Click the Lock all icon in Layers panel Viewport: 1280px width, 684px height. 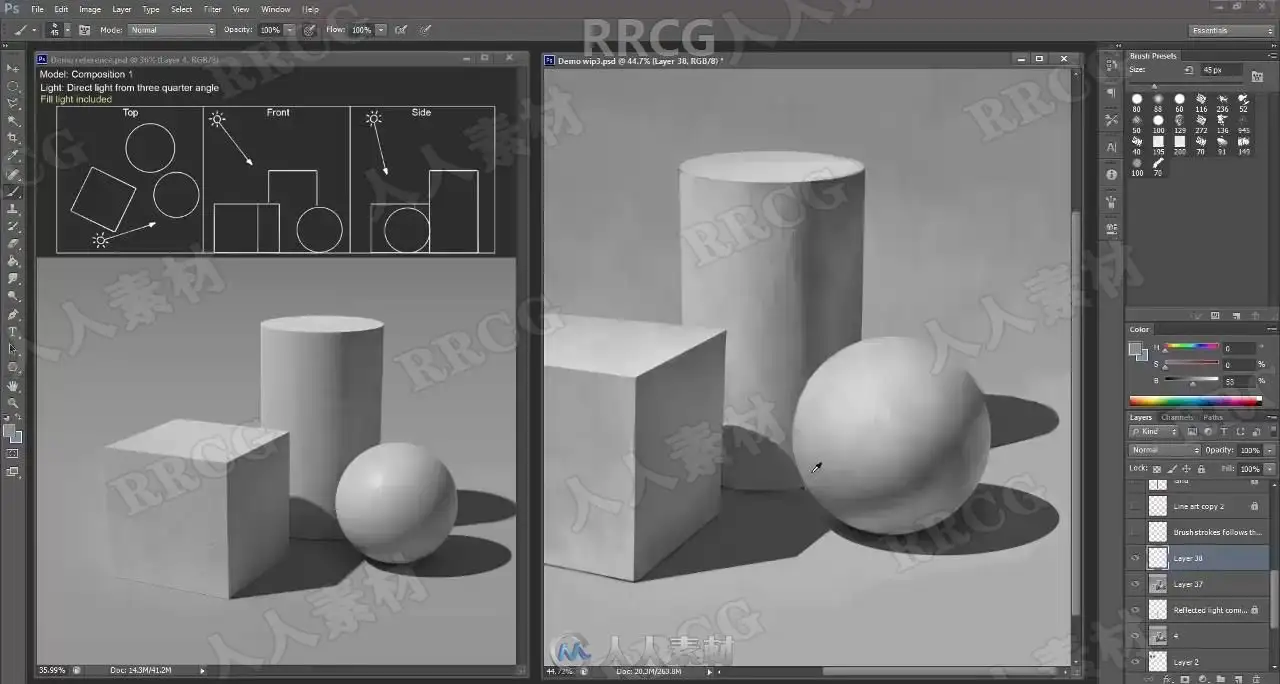(x=1200, y=468)
